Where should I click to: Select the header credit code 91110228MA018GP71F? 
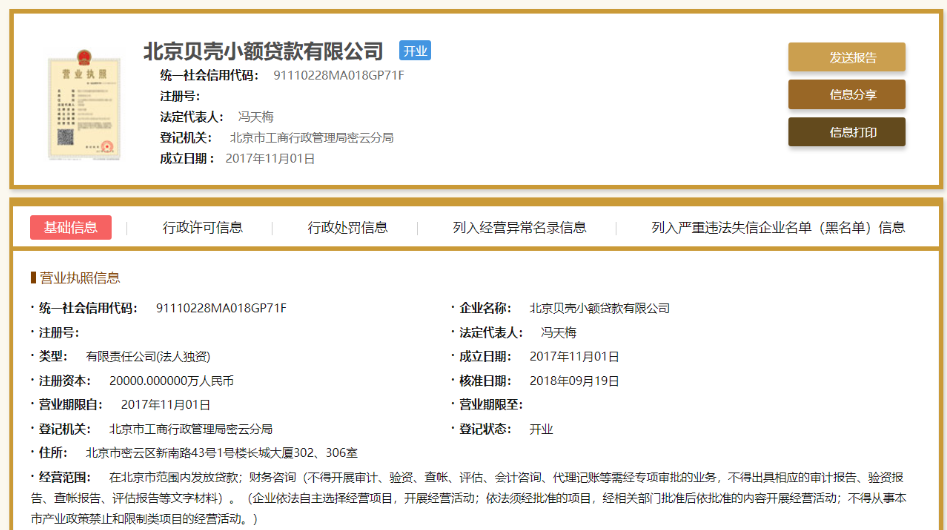339,75
